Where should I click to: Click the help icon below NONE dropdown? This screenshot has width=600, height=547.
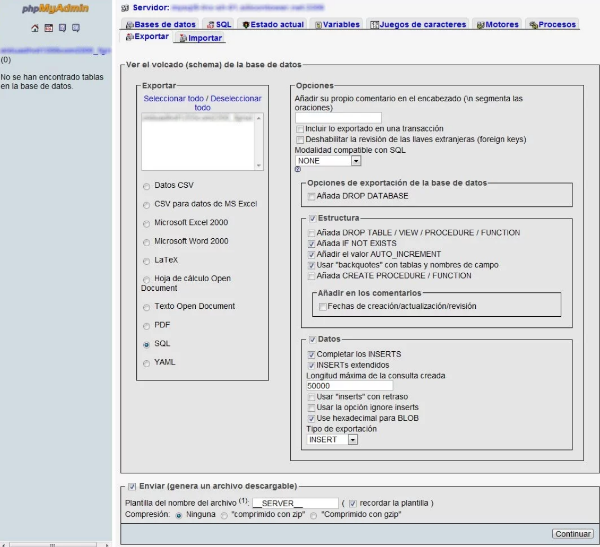298,169
